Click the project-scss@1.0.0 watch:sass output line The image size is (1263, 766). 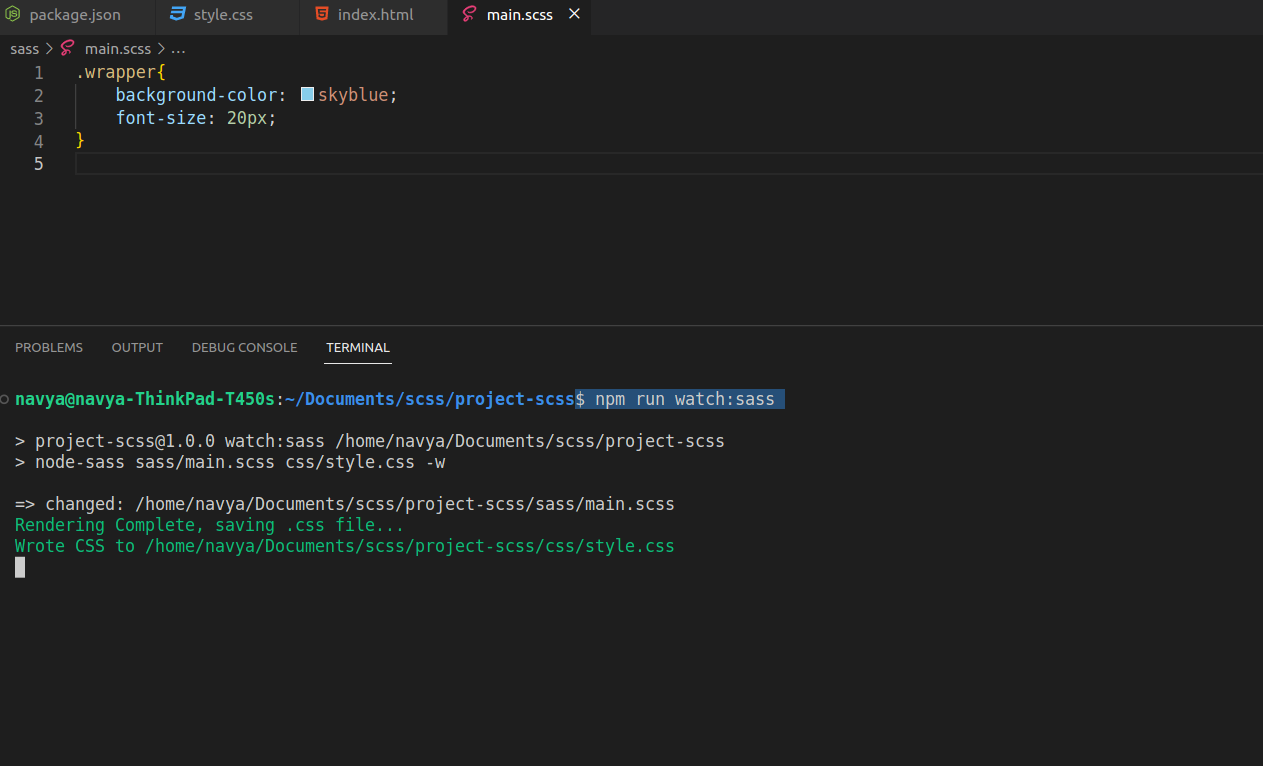click(370, 441)
